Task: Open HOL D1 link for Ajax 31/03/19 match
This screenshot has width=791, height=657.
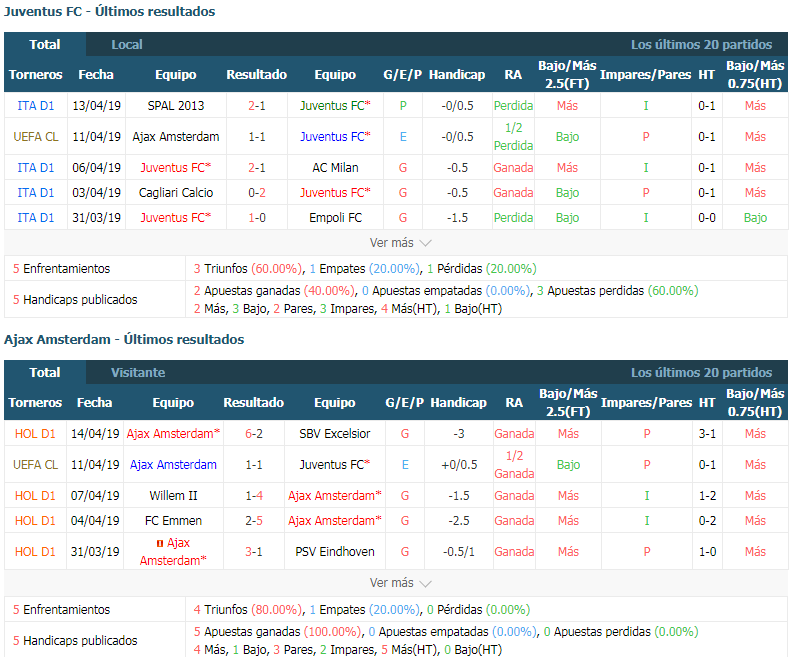Action: 35,552
